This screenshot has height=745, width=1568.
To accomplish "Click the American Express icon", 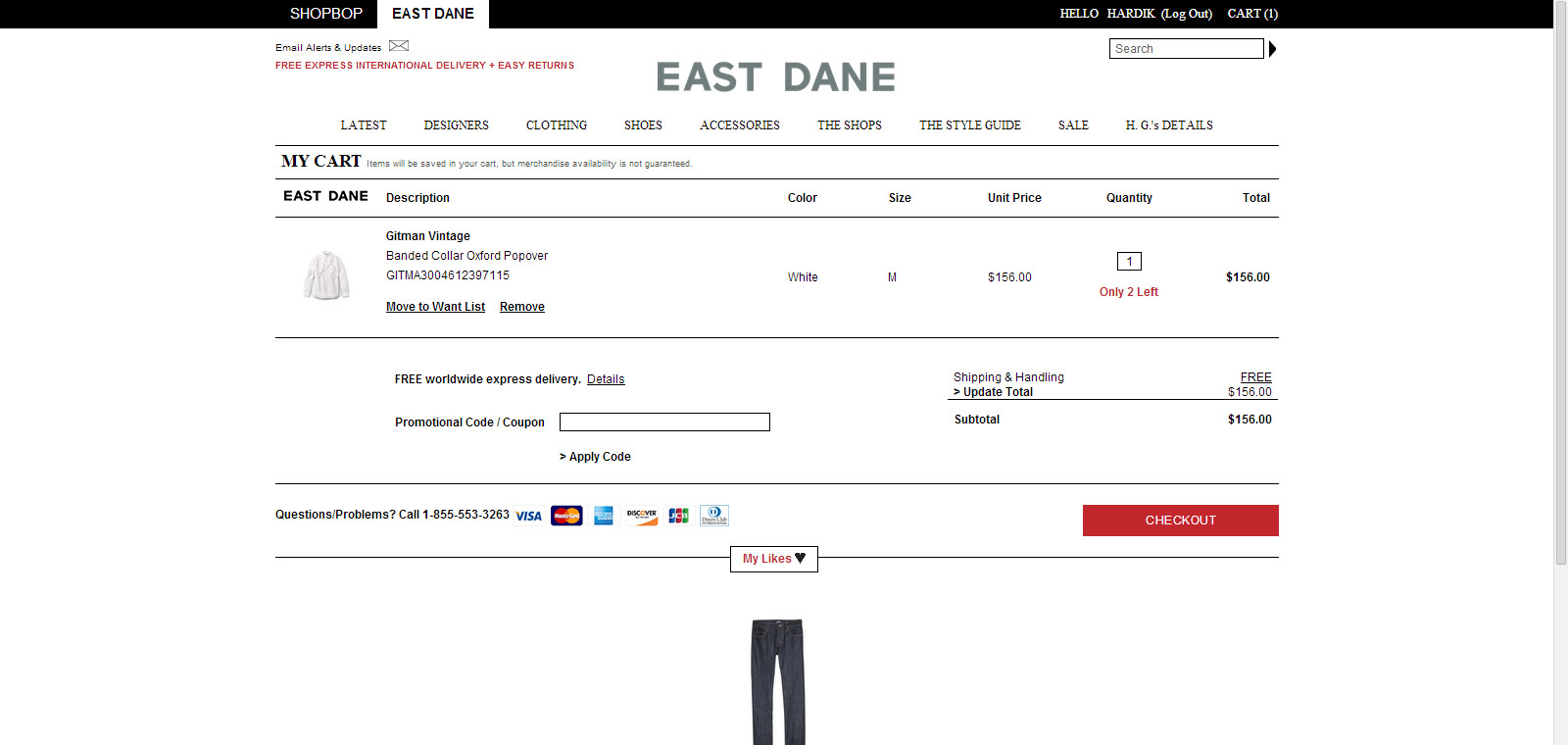I will point(604,516).
